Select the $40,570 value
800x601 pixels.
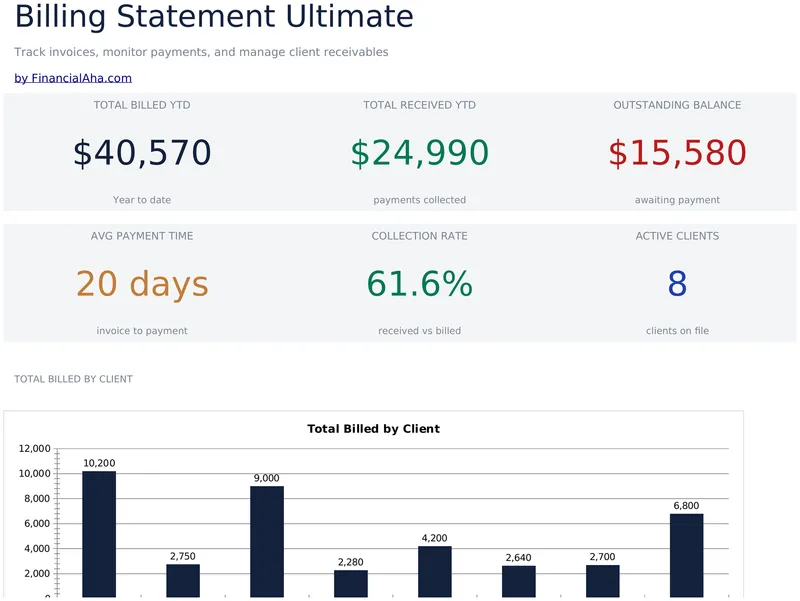(x=142, y=153)
